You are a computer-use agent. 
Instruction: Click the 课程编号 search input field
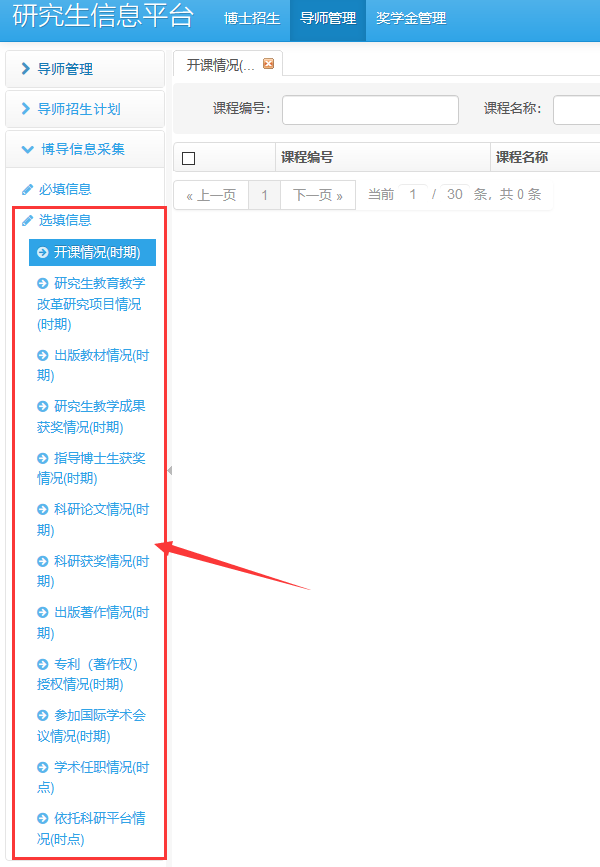[370, 109]
